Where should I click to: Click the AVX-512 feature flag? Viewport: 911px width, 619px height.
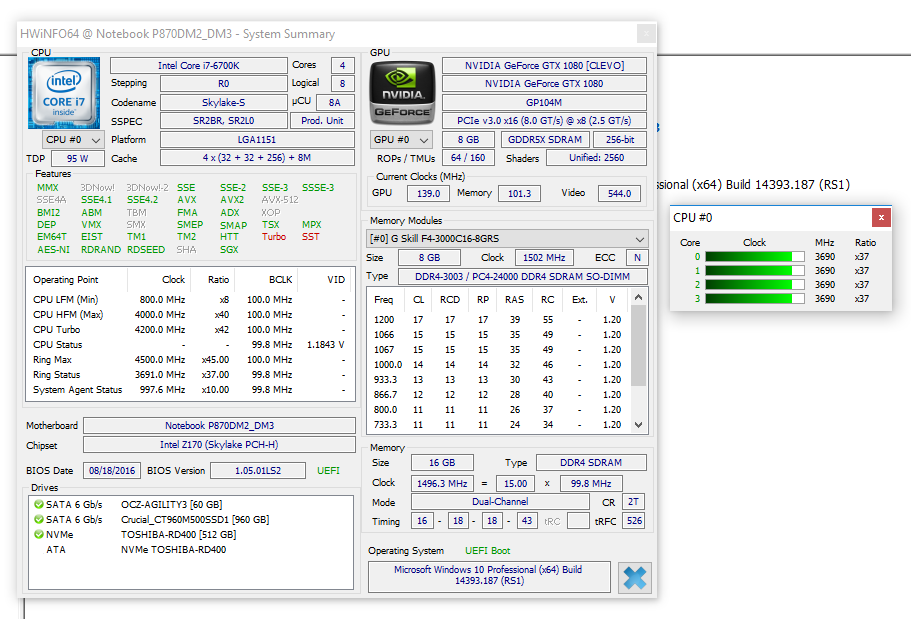click(x=280, y=200)
